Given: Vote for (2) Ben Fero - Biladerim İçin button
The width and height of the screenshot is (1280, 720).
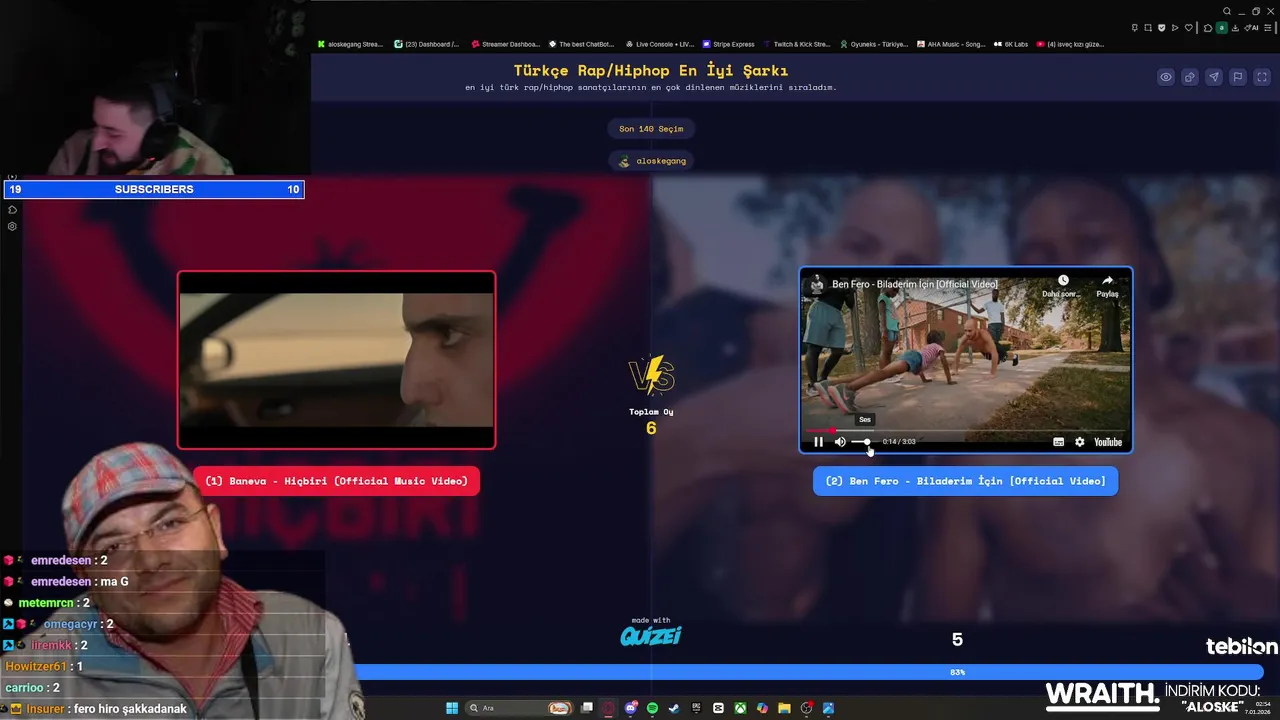Looking at the screenshot, I should (965, 481).
